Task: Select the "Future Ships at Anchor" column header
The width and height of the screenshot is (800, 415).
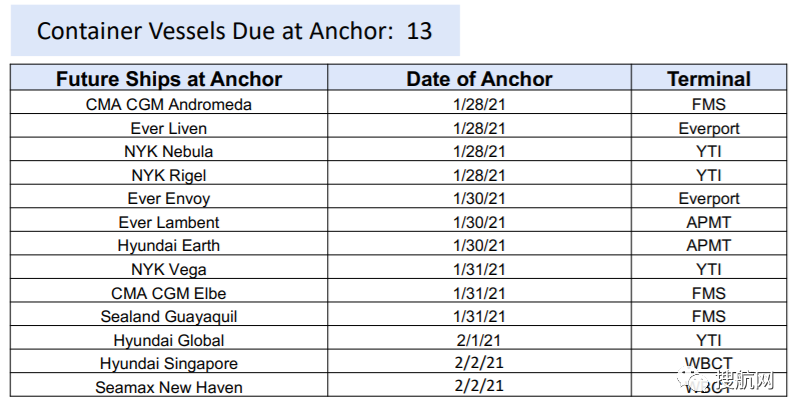Action: 169,79
